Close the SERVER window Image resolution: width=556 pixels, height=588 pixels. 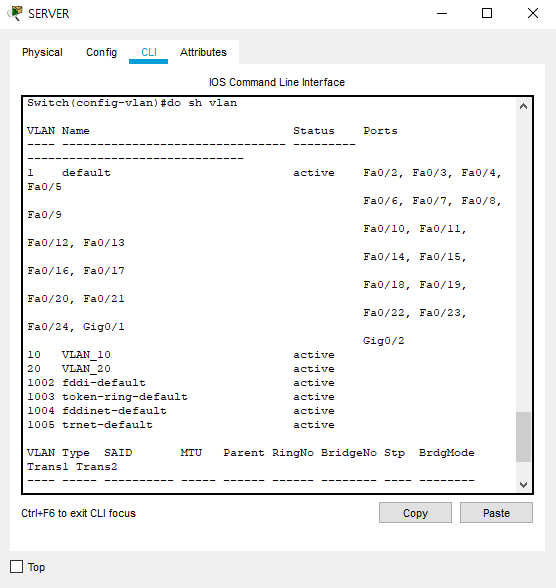tap(533, 14)
